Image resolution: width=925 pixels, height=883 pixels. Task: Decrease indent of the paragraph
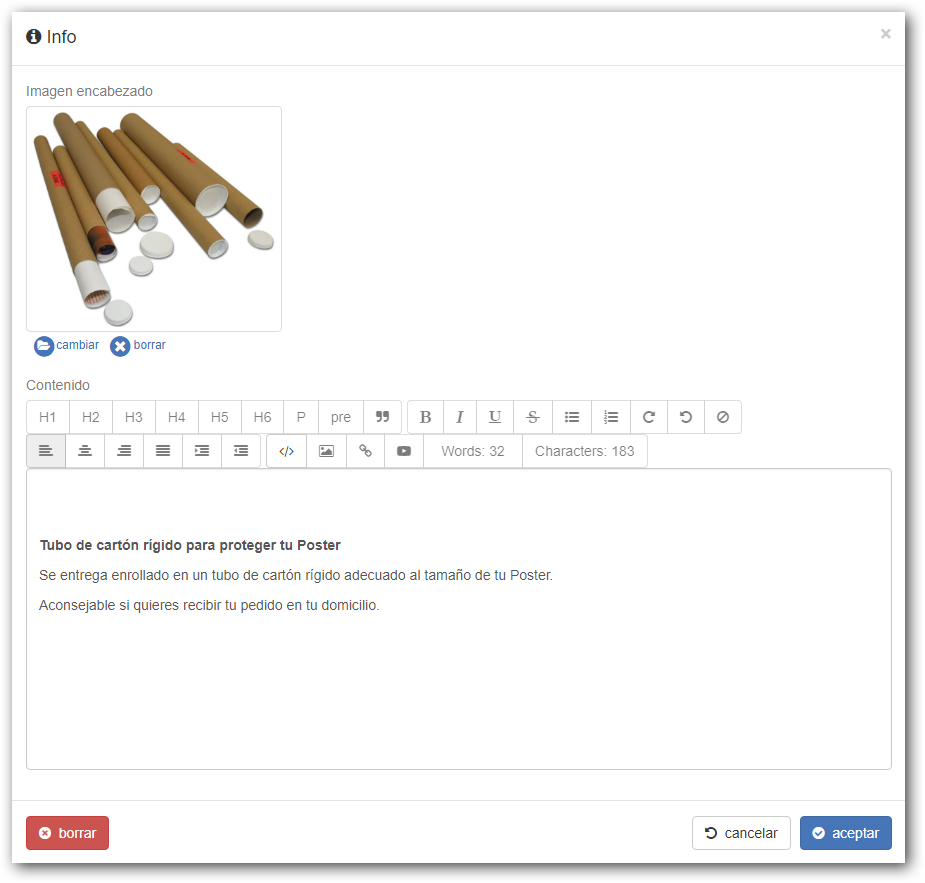click(241, 451)
